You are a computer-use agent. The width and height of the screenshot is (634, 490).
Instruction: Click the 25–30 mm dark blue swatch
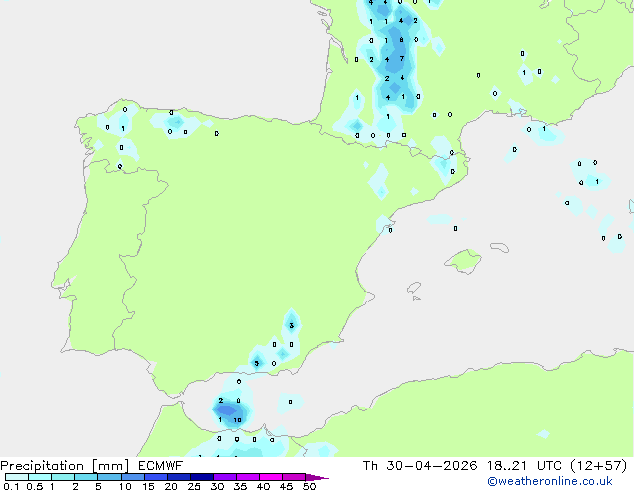pyautogui.click(x=202, y=477)
